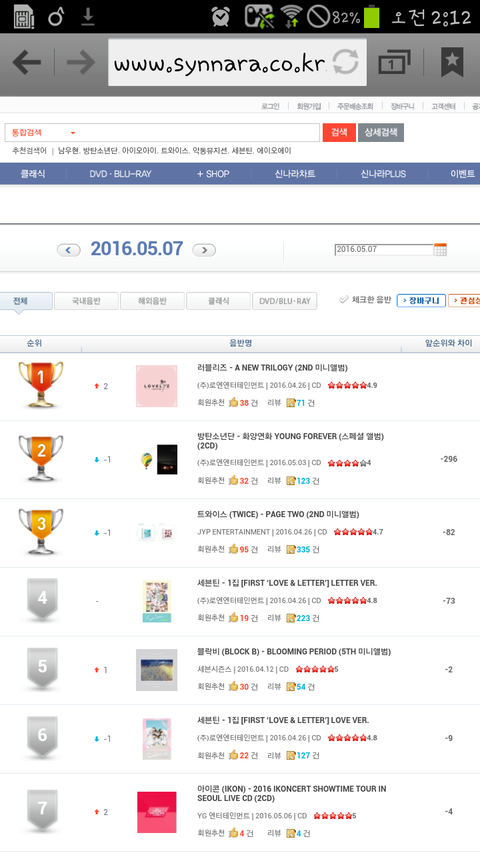Open 신나라차트 in navigation menu
Image resolution: width=480 pixels, height=853 pixels.
pyautogui.click(x=294, y=174)
